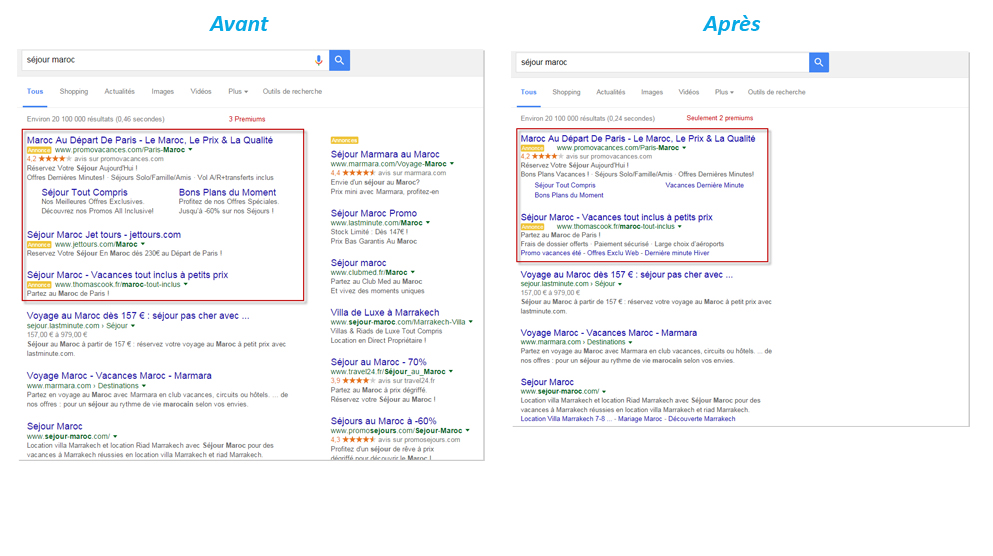Expand the Plus dropdown in Avant panel
Viewport: 993px width, 556px height.
(238, 91)
